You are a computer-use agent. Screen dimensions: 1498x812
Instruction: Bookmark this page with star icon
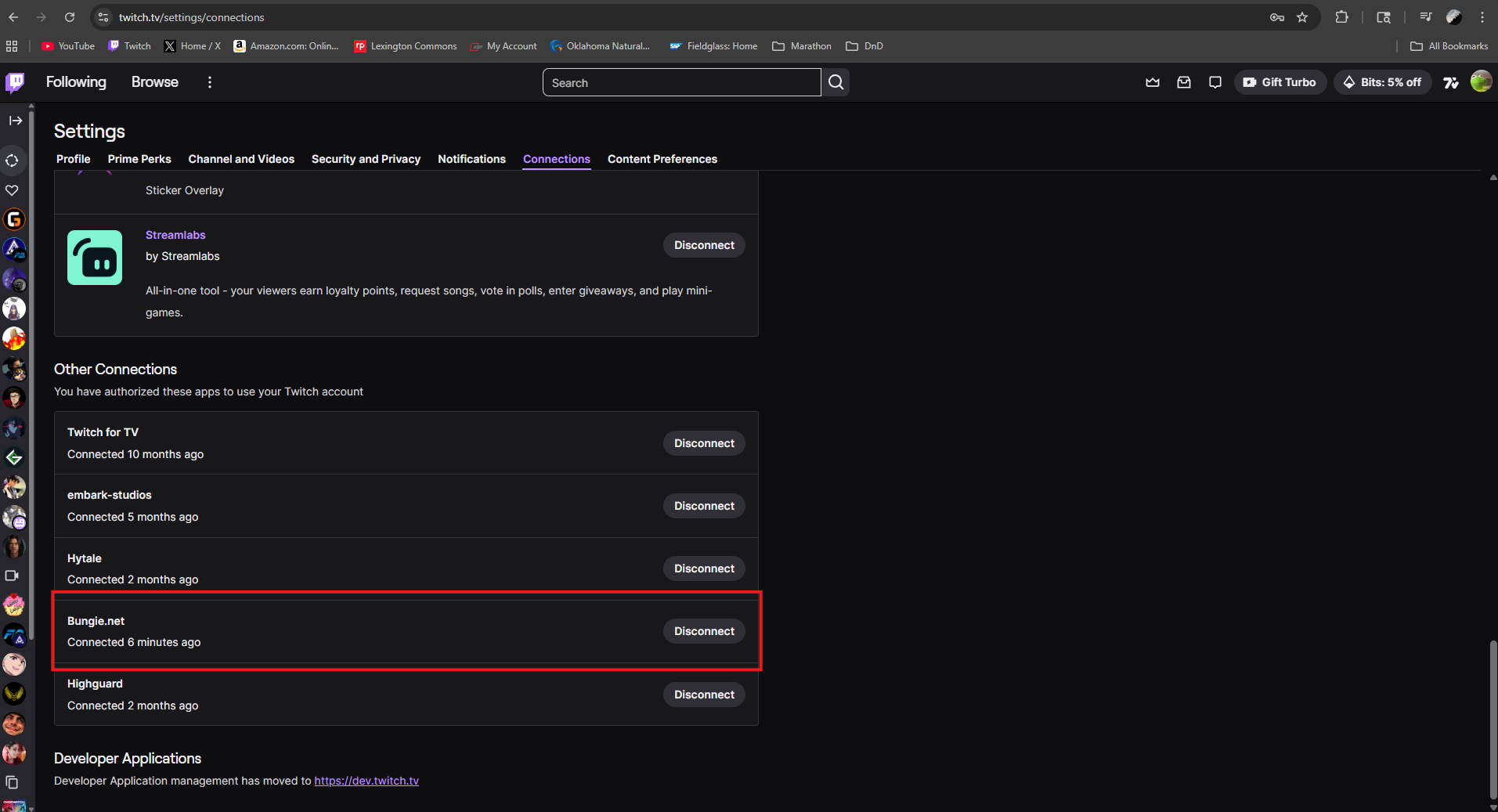click(1302, 17)
